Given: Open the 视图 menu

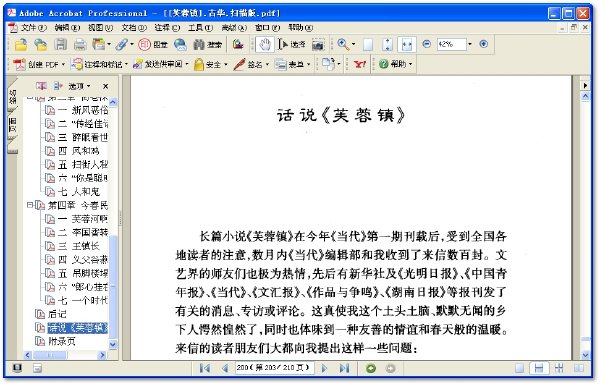Looking at the screenshot, I should tap(100, 28).
